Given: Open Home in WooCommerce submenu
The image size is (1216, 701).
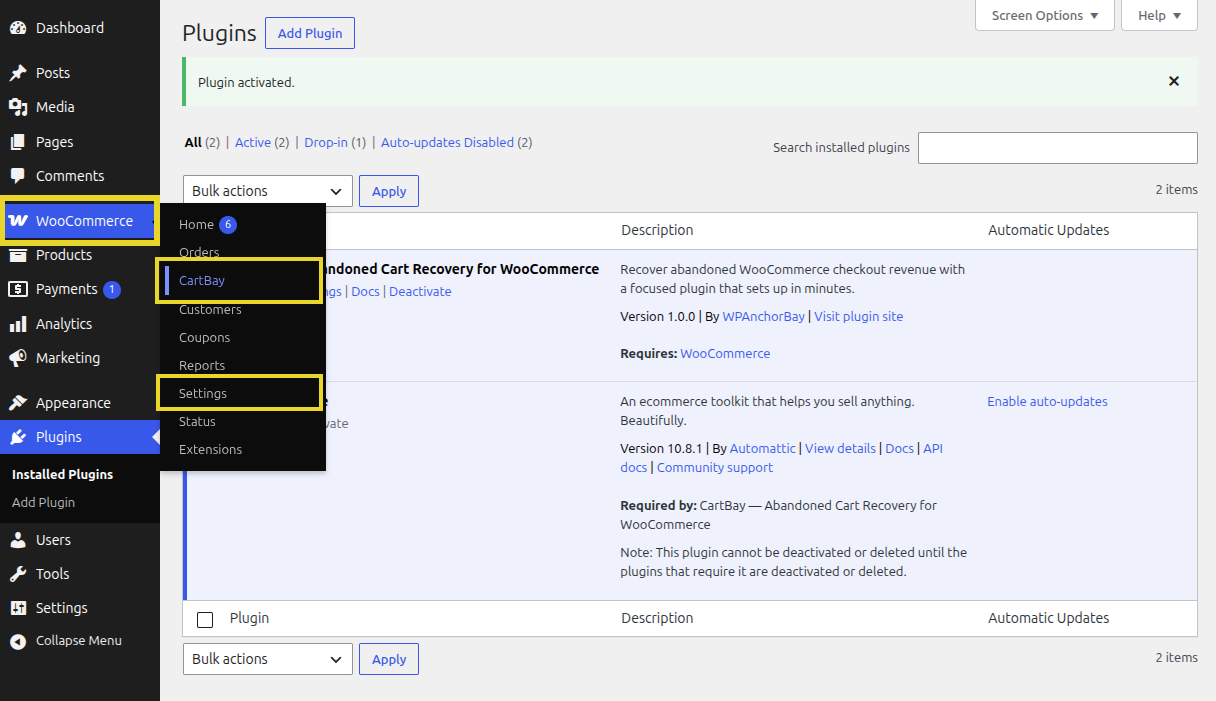Looking at the screenshot, I should click(x=197, y=225).
